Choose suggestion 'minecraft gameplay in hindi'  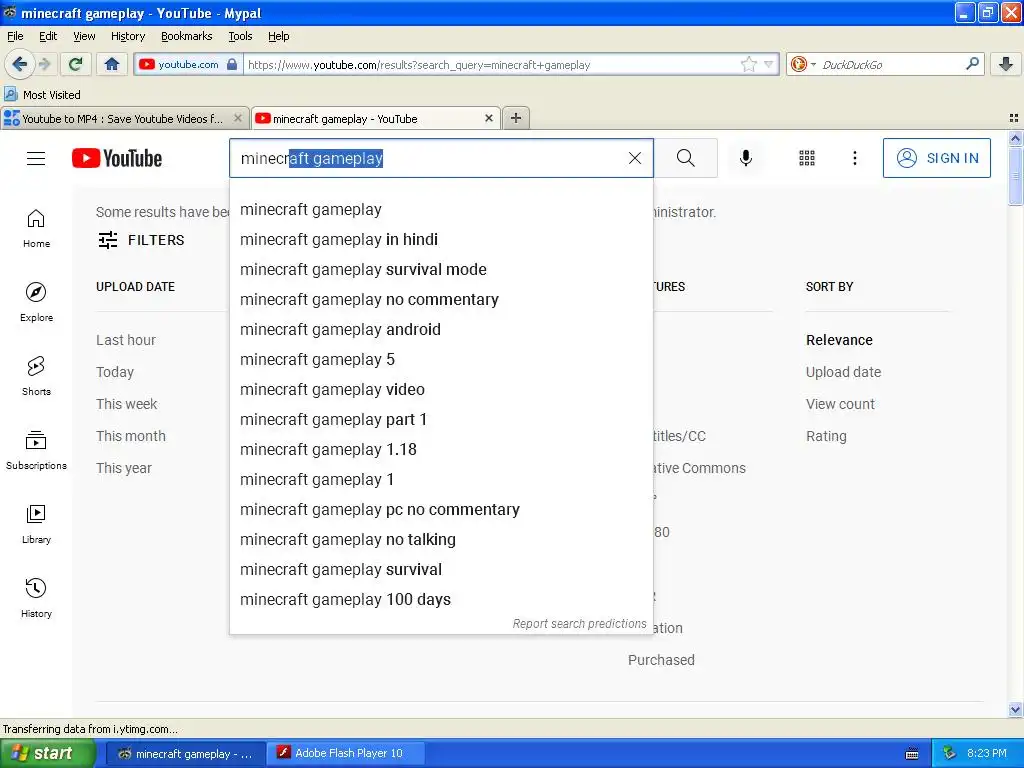click(441, 240)
